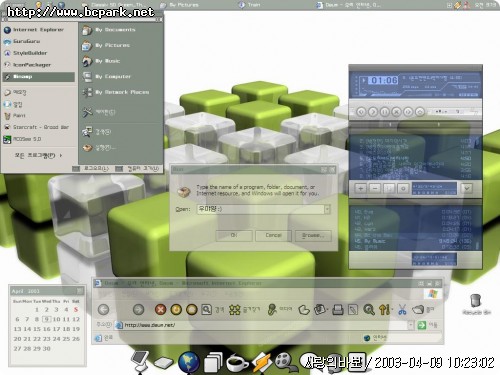The image size is (500, 375).
Task: Click the folder icon at IE toolbar end
Action: click(418, 310)
